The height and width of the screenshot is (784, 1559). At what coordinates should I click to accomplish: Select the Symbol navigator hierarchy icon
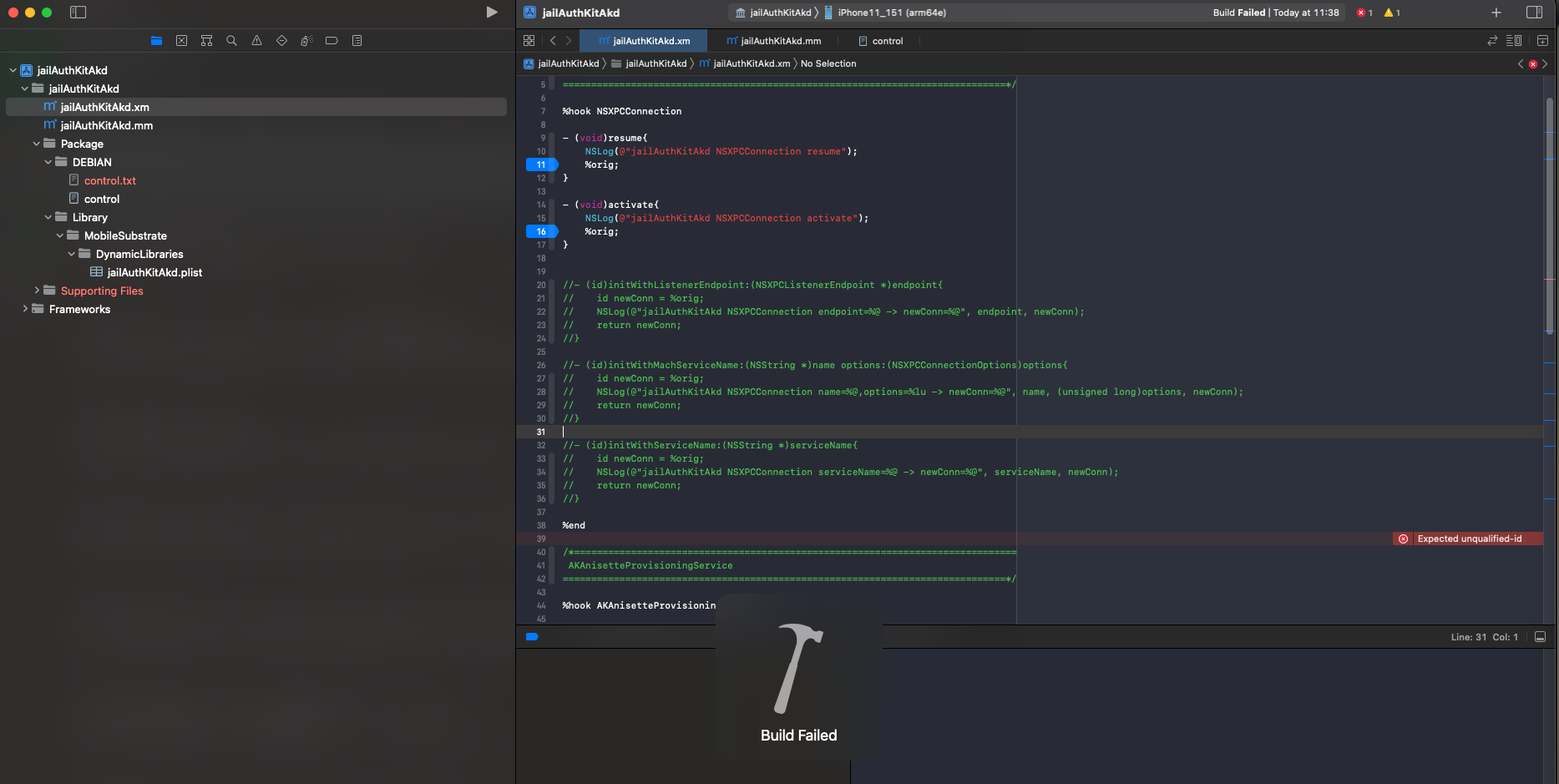pyautogui.click(x=206, y=40)
